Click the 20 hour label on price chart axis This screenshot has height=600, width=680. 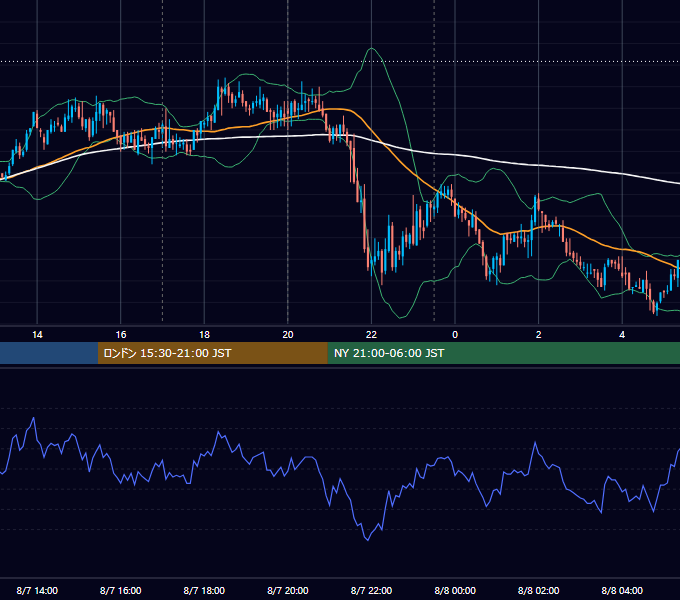(x=288, y=335)
